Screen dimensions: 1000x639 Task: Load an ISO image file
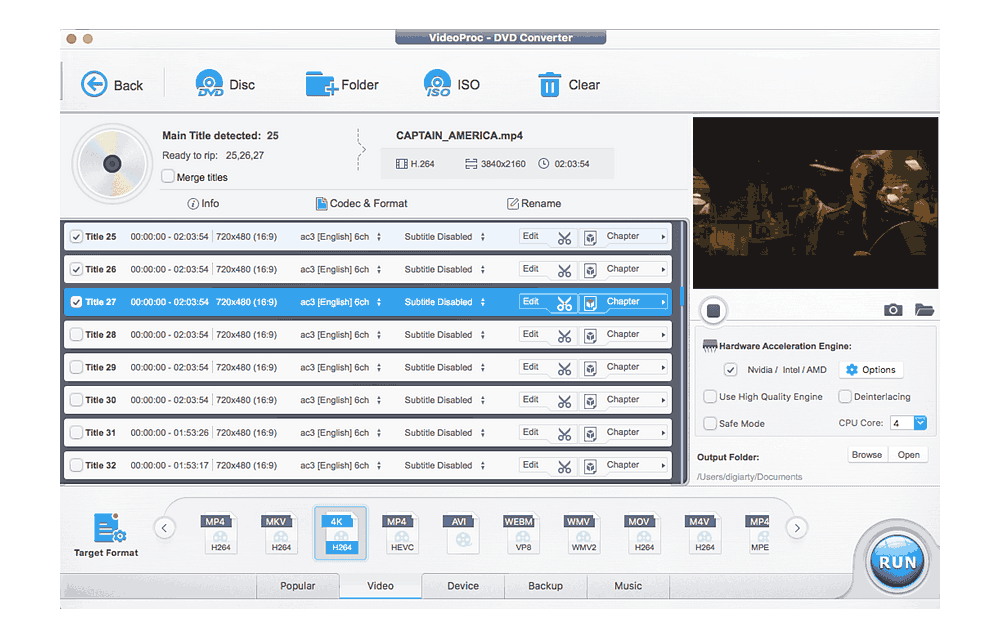click(x=452, y=84)
